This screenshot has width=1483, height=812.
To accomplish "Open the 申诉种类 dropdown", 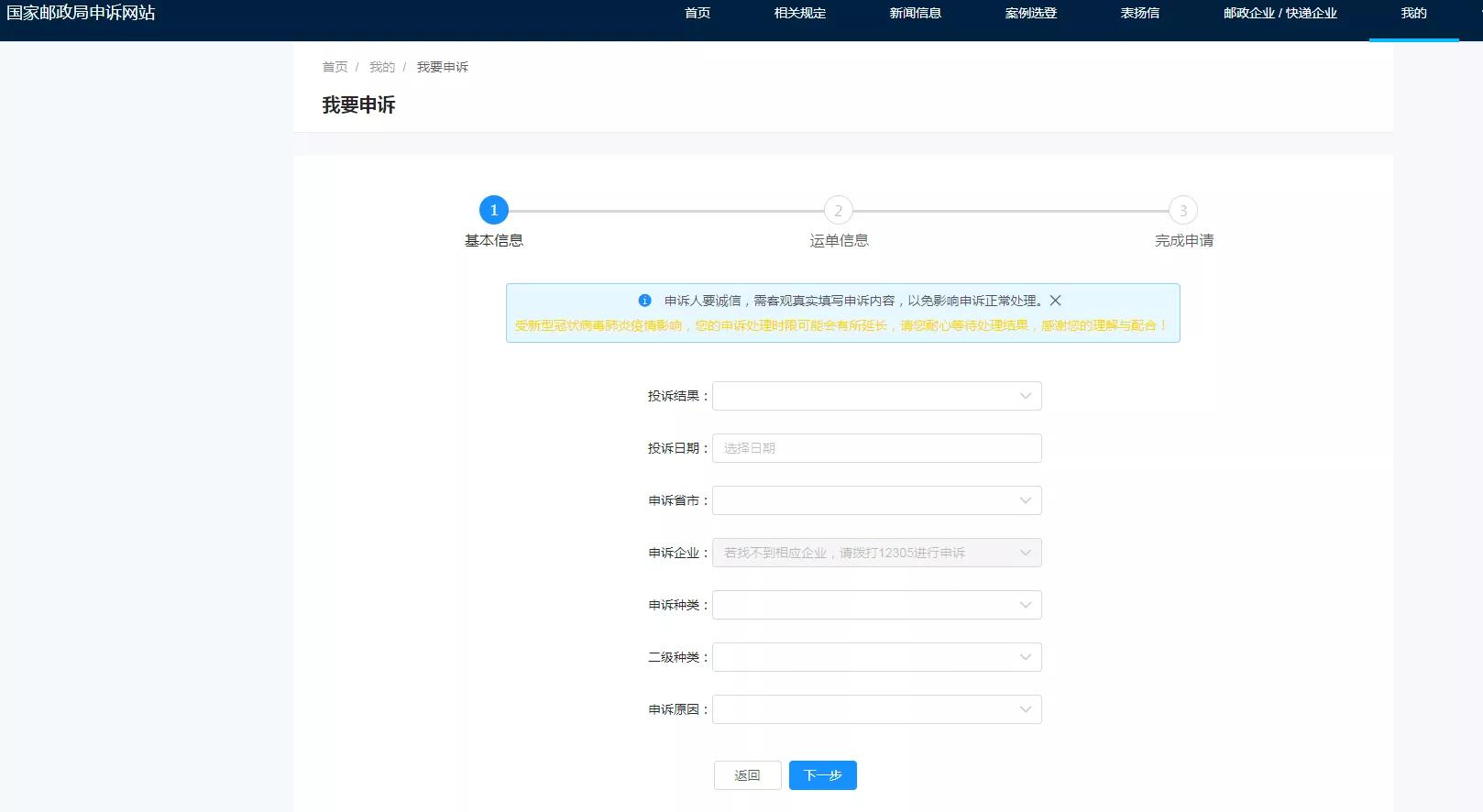I will [877, 605].
